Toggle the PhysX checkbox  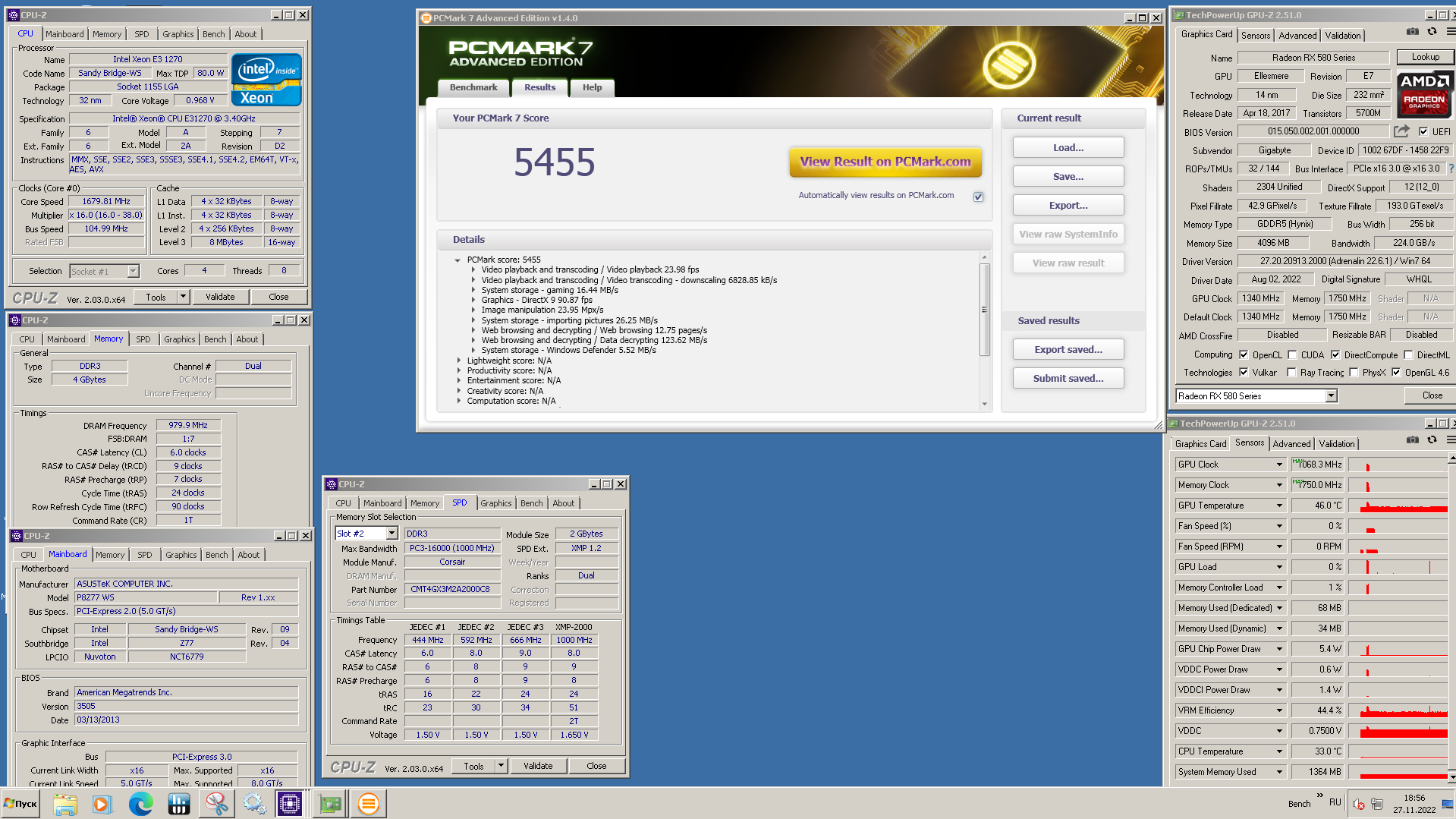(1354, 372)
